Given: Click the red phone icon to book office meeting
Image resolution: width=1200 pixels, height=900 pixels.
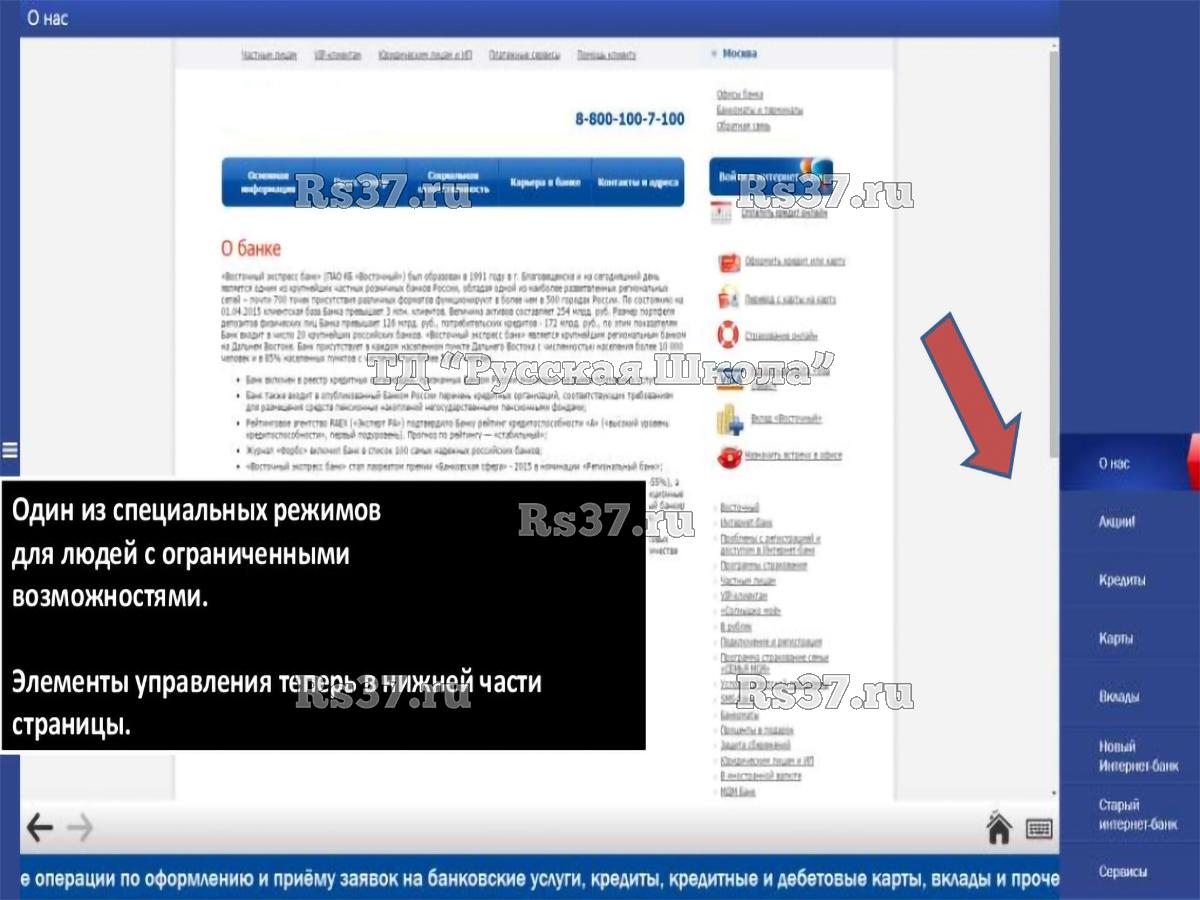Looking at the screenshot, I should pos(729,457).
